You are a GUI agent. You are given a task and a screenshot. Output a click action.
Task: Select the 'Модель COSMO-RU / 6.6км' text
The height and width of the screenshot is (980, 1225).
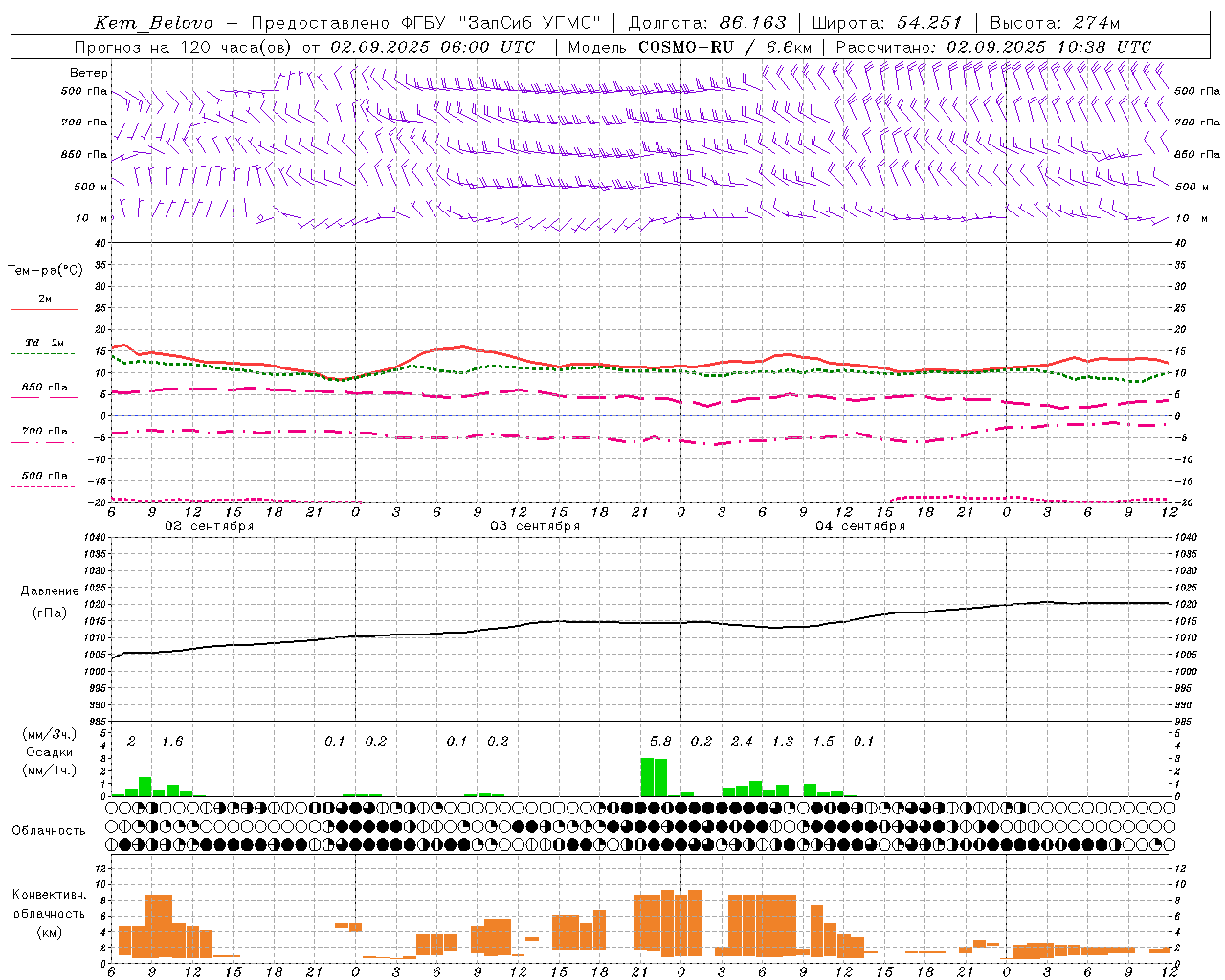pyautogui.click(x=690, y=47)
